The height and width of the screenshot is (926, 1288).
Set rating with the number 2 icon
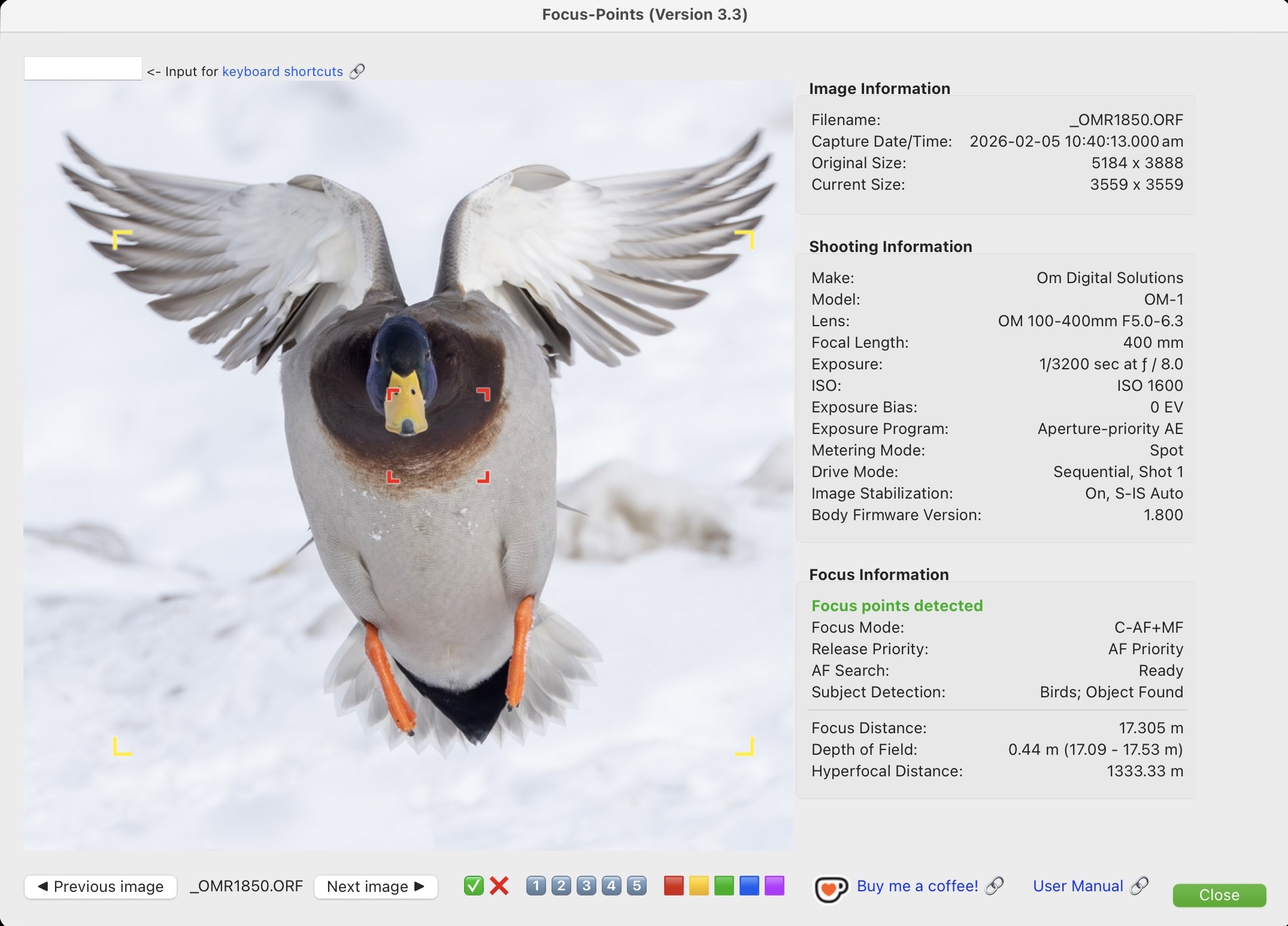[x=561, y=886]
